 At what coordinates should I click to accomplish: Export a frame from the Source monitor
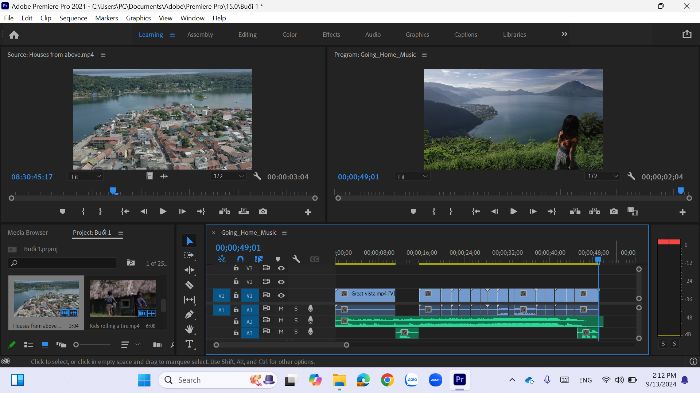coord(263,212)
